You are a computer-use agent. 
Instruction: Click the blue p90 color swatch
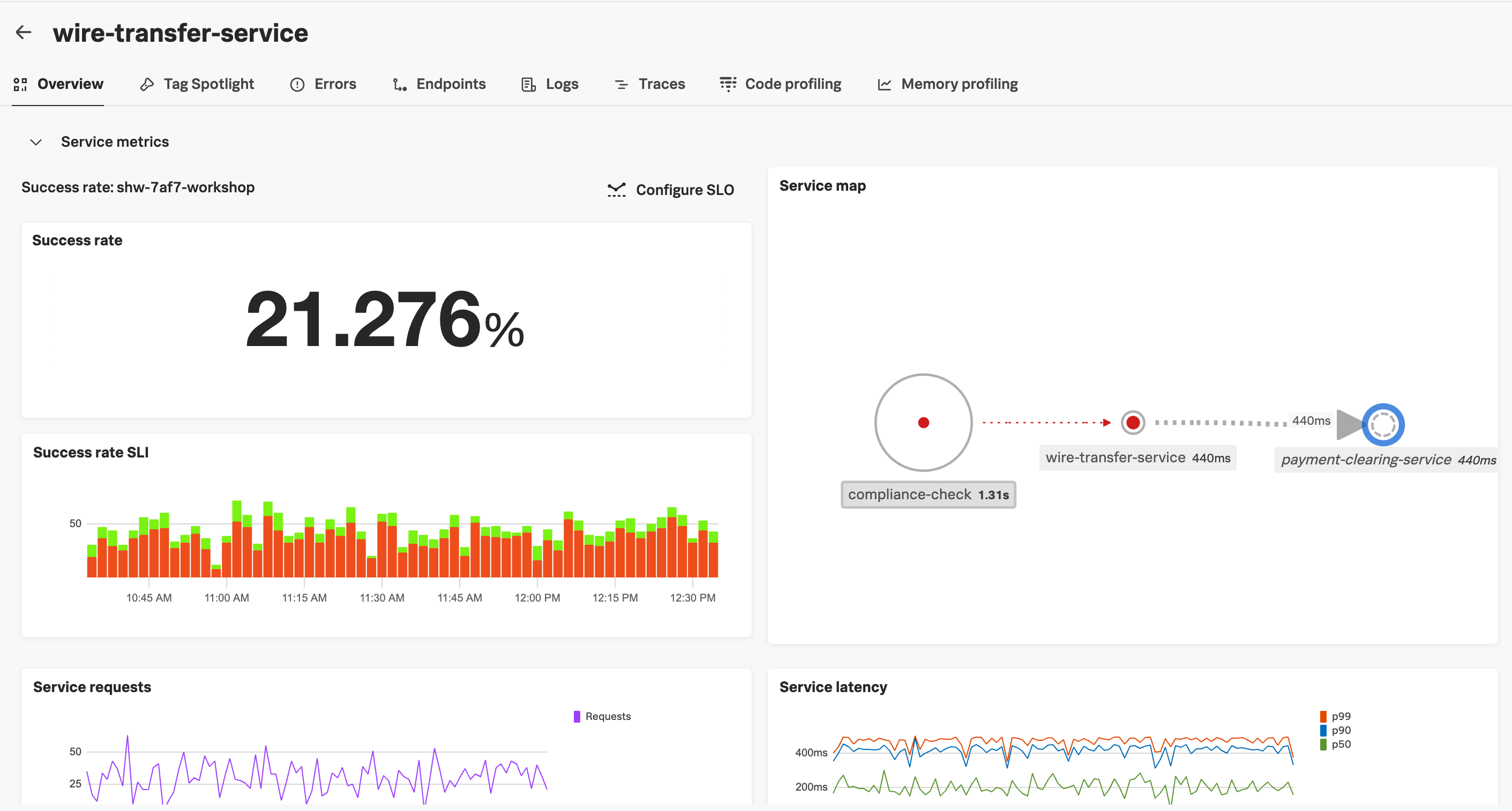(x=1323, y=730)
